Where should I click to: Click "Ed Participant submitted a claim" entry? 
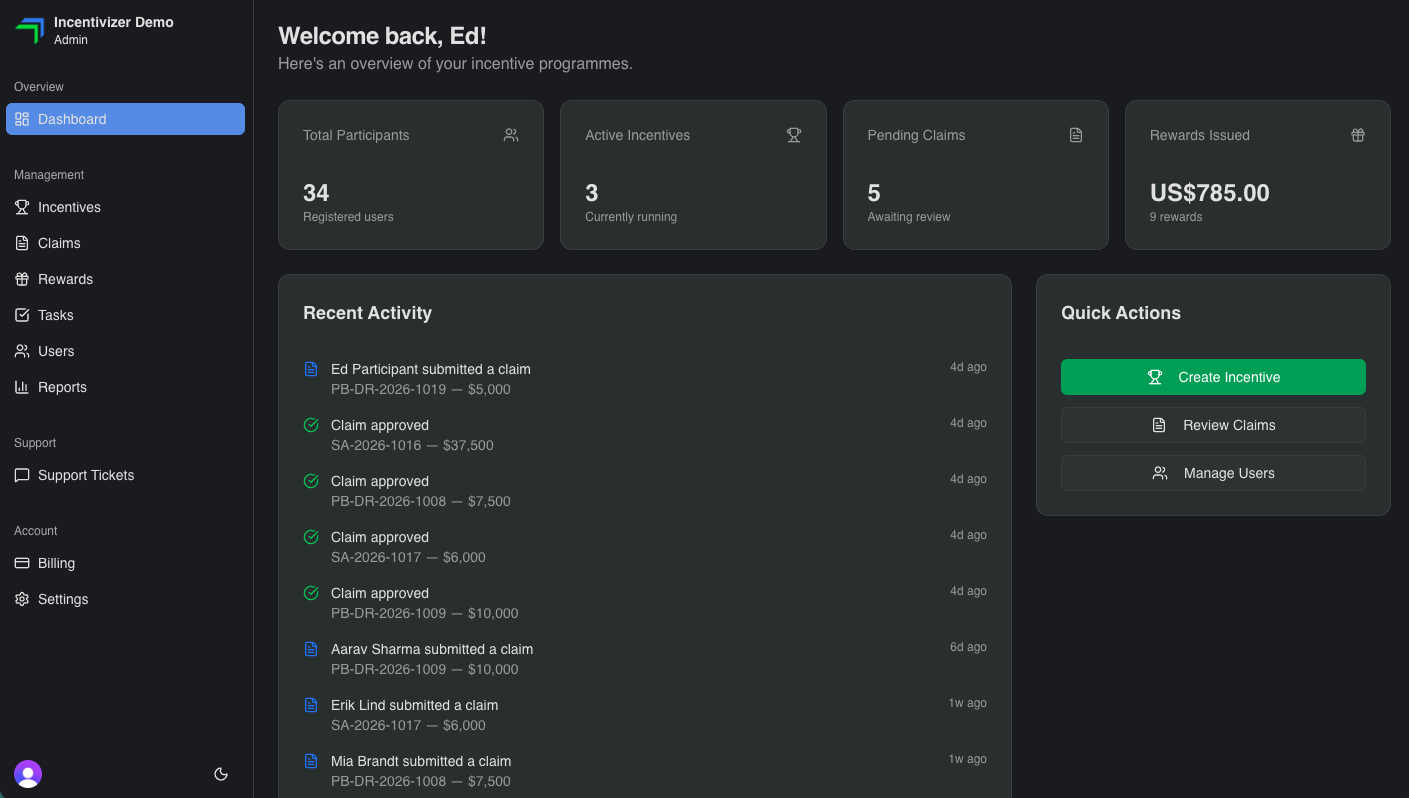431,369
